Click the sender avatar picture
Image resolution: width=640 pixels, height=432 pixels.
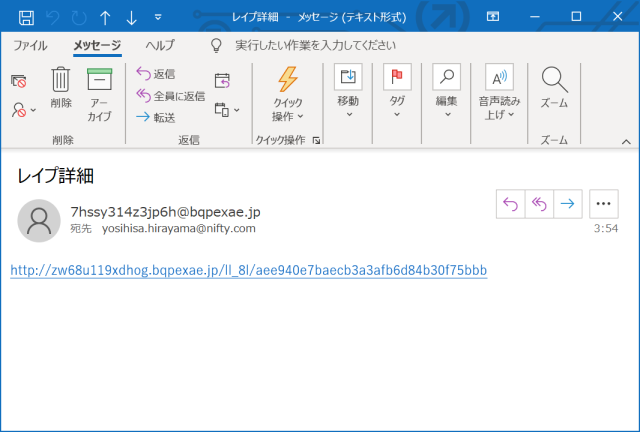39,220
